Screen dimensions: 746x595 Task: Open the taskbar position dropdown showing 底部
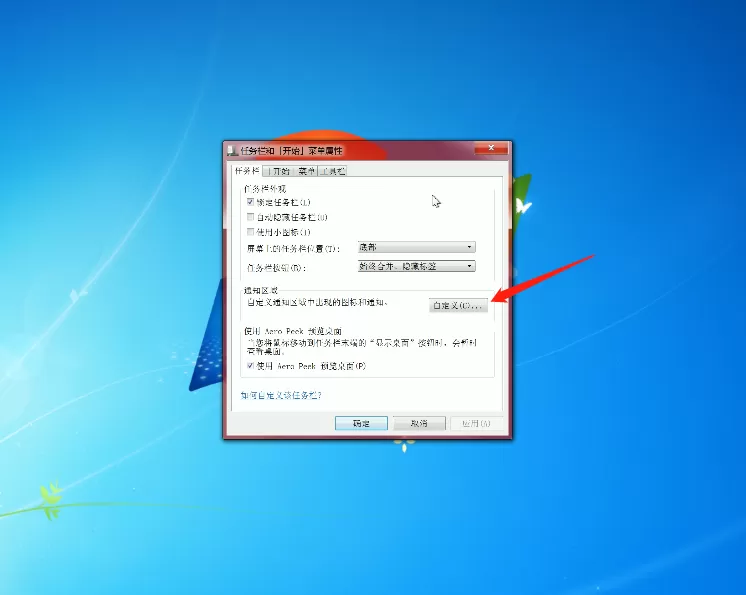point(416,247)
